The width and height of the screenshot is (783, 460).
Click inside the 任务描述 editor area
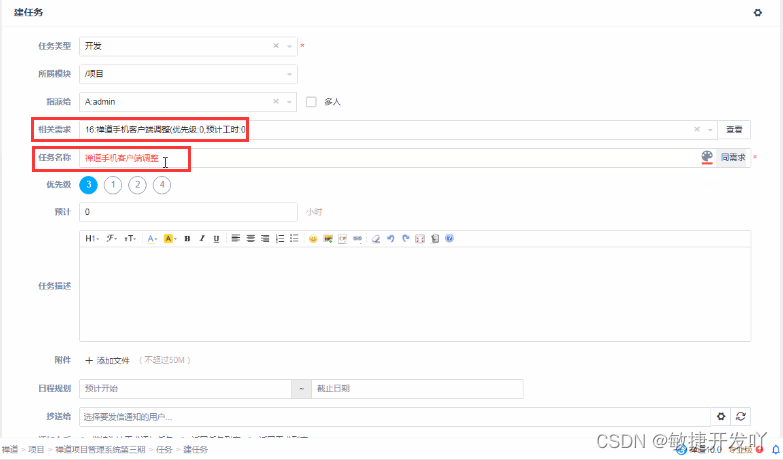(415, 294)
